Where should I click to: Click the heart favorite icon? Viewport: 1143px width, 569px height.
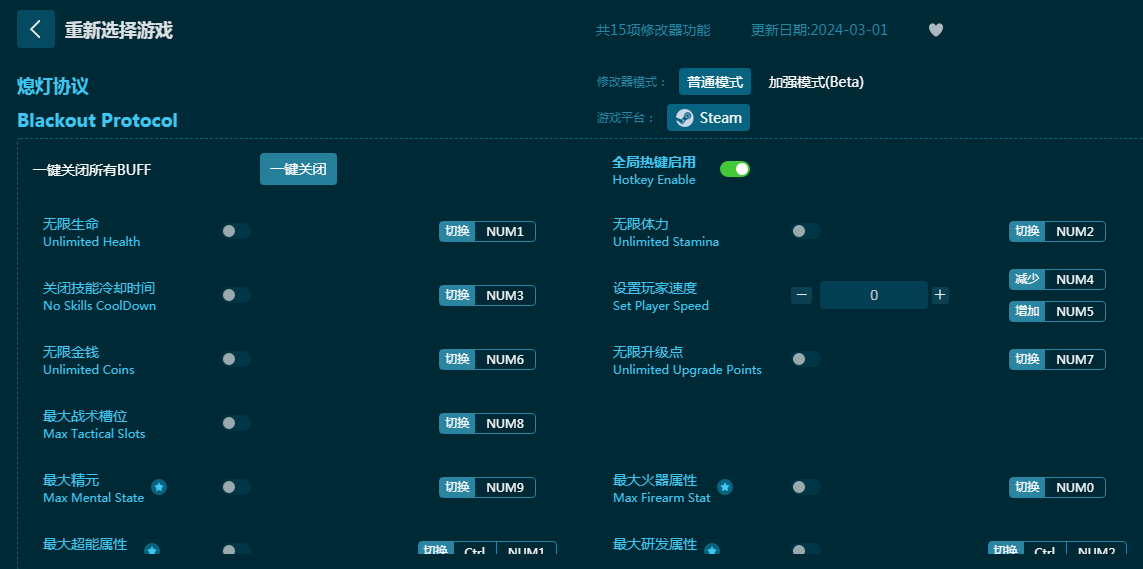click(936, 30)
